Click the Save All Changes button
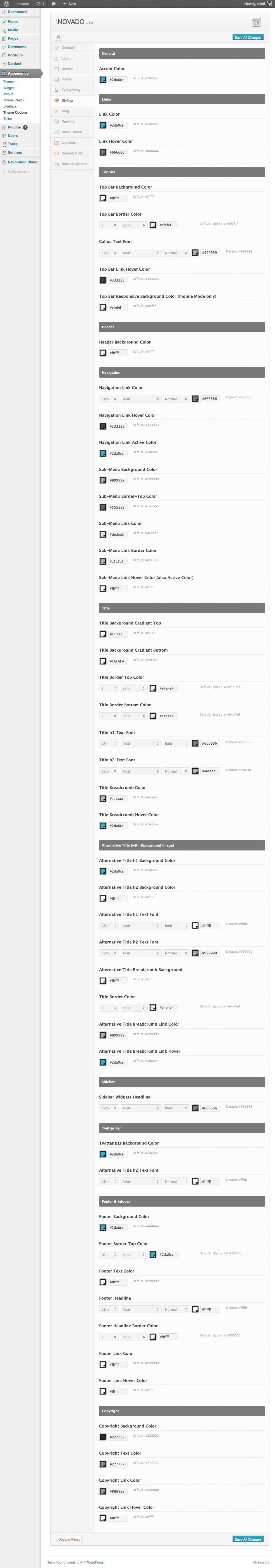This screenshot has width=275, height=1568. click(x=248, y=37)
